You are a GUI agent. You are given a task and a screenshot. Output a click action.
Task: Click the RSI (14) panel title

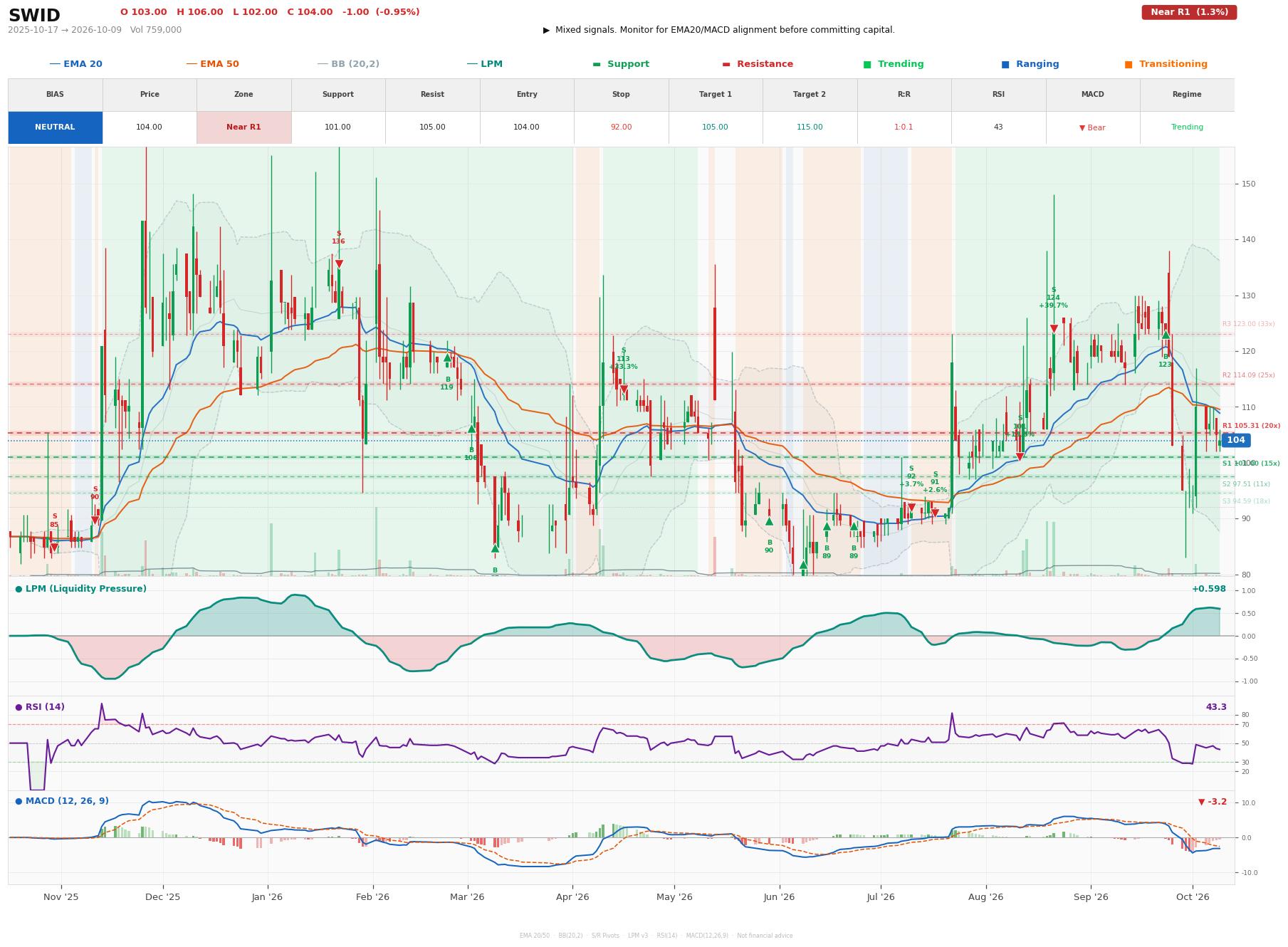40,707
